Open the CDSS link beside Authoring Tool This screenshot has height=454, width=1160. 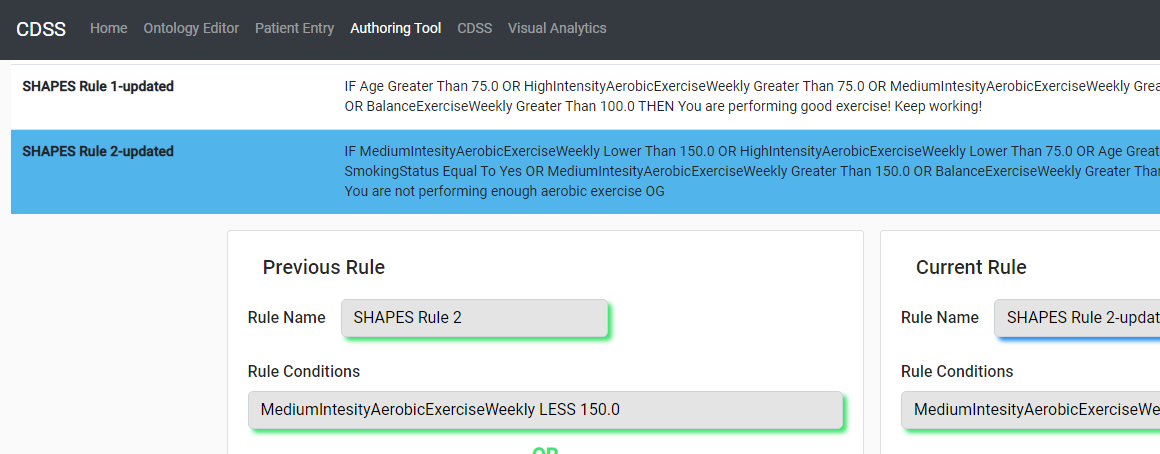(x=474, y=28)
